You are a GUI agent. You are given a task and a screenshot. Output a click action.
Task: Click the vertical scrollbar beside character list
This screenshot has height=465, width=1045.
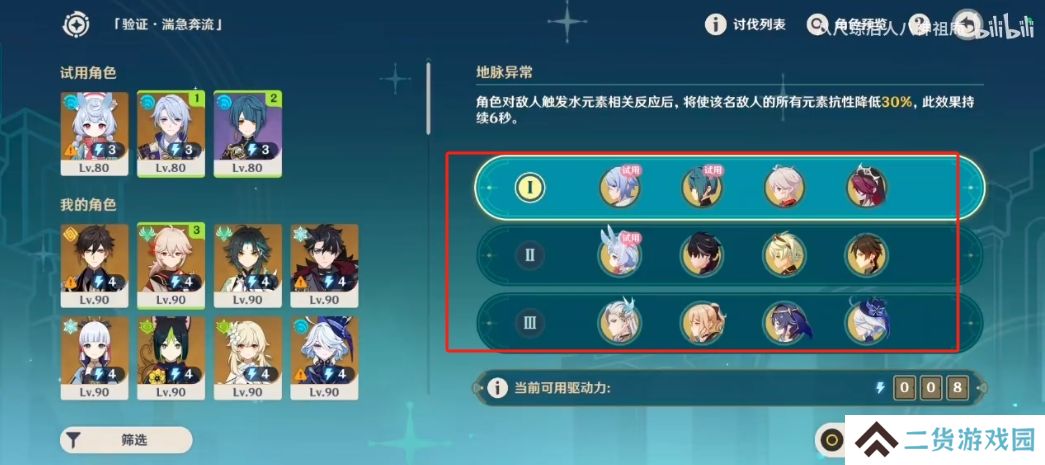click(x=428, y=98)
